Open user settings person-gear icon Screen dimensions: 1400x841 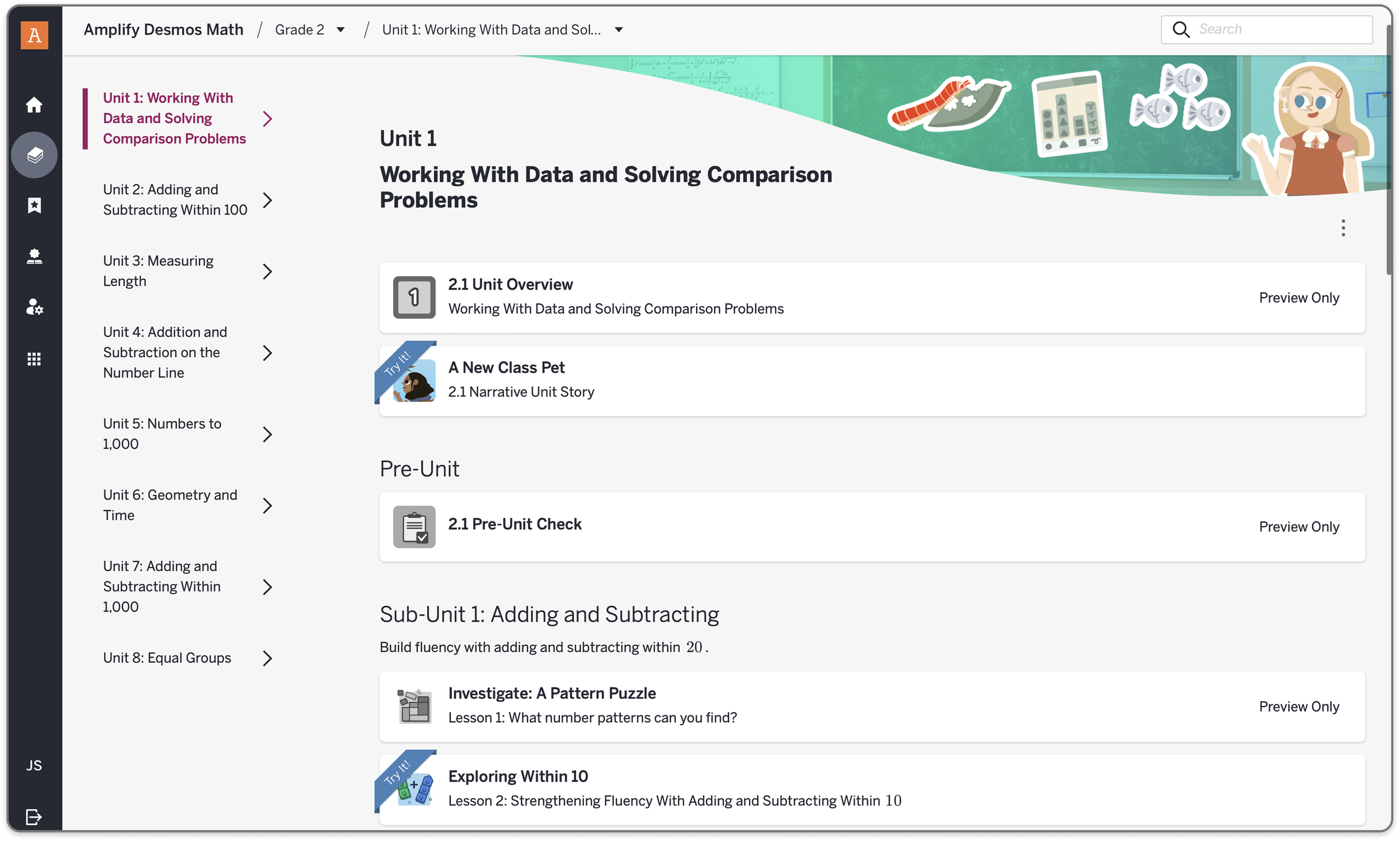coord(34,307)
